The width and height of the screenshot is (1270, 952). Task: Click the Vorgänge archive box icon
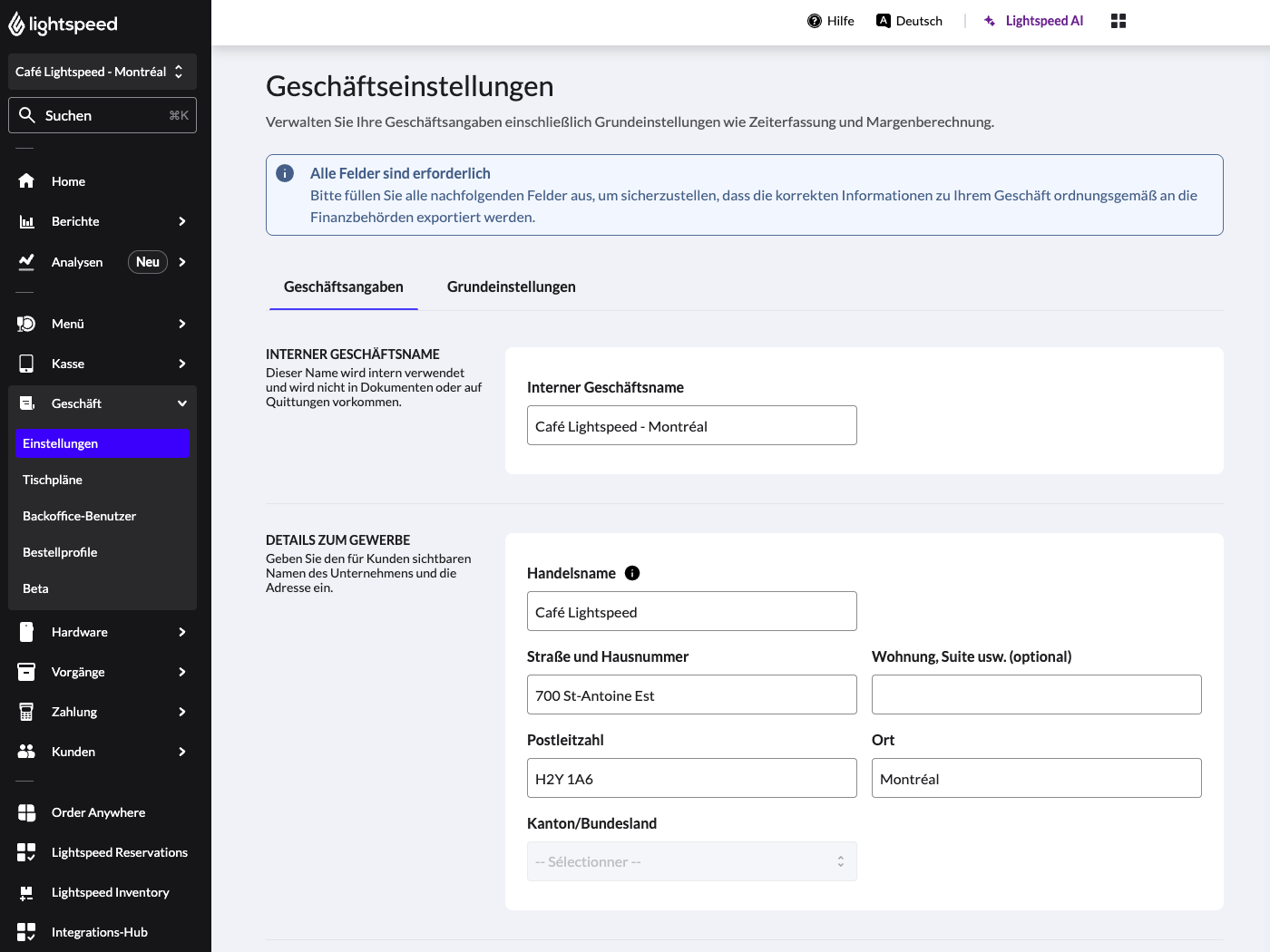26,672
